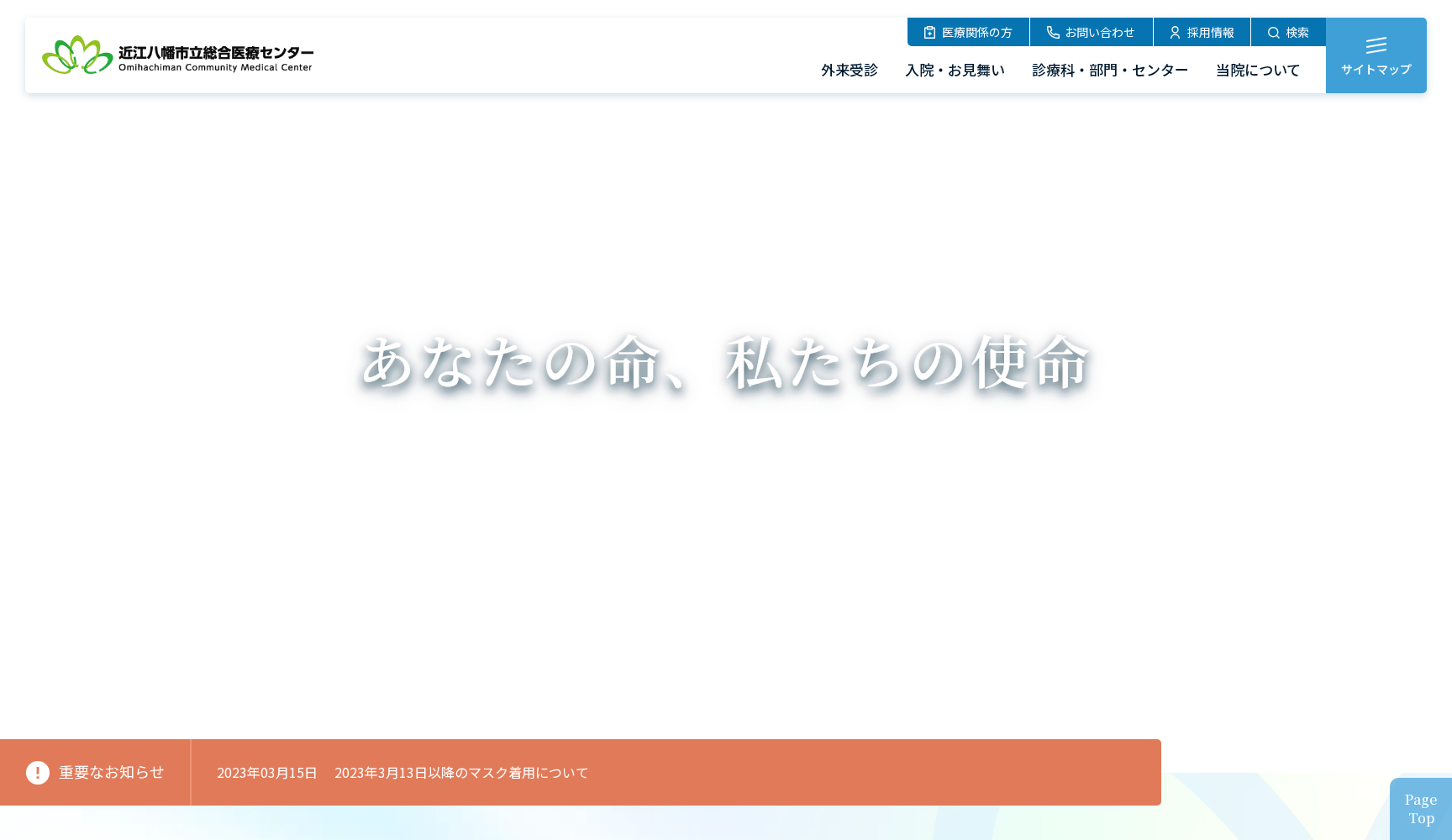The width and height of the screenshot is (1452, 840).
Task: Jump back up with Page Top button
Action: [1420, 809]
